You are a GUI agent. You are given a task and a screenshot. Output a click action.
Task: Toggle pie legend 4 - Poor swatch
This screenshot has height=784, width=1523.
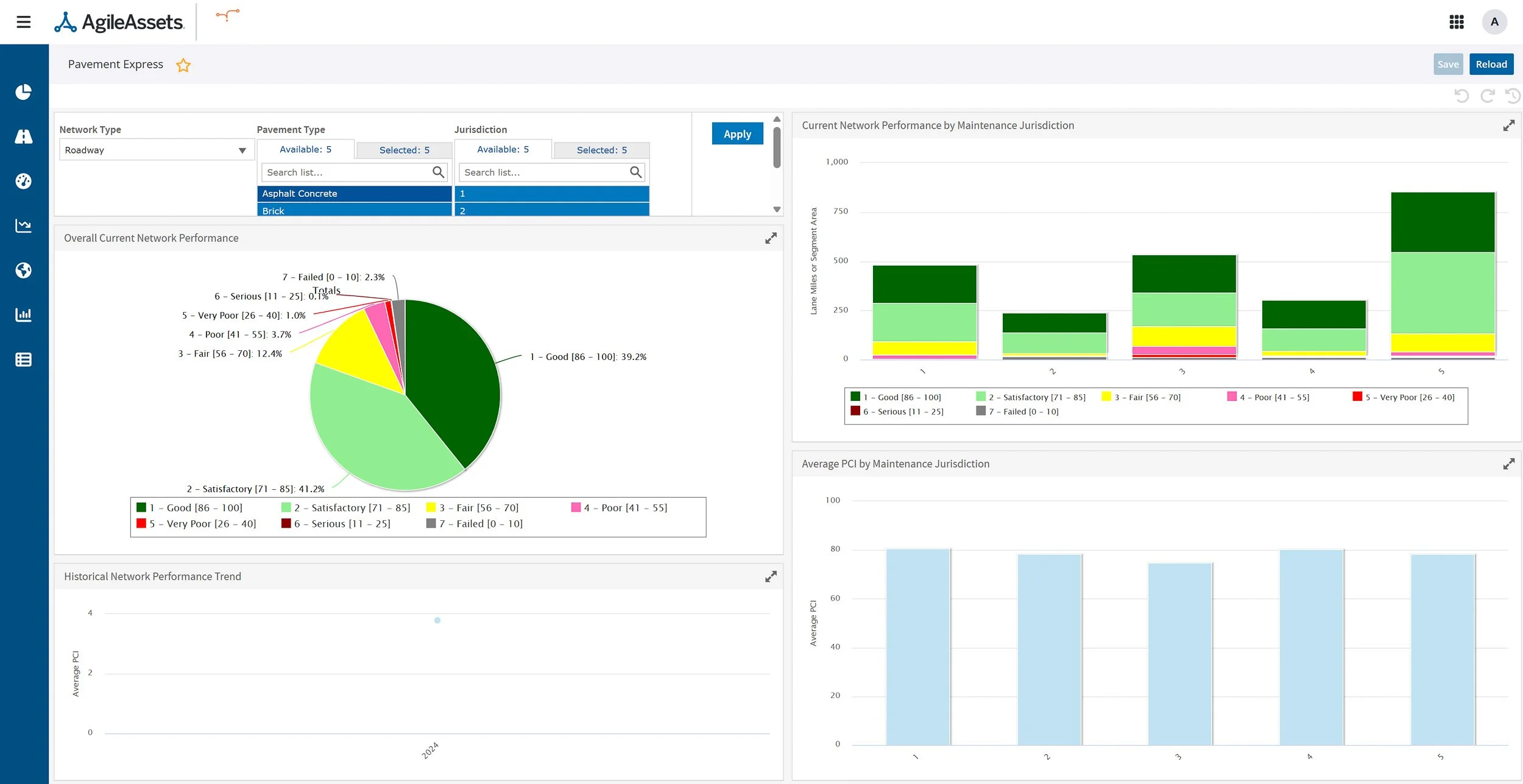tap(576, 507)
